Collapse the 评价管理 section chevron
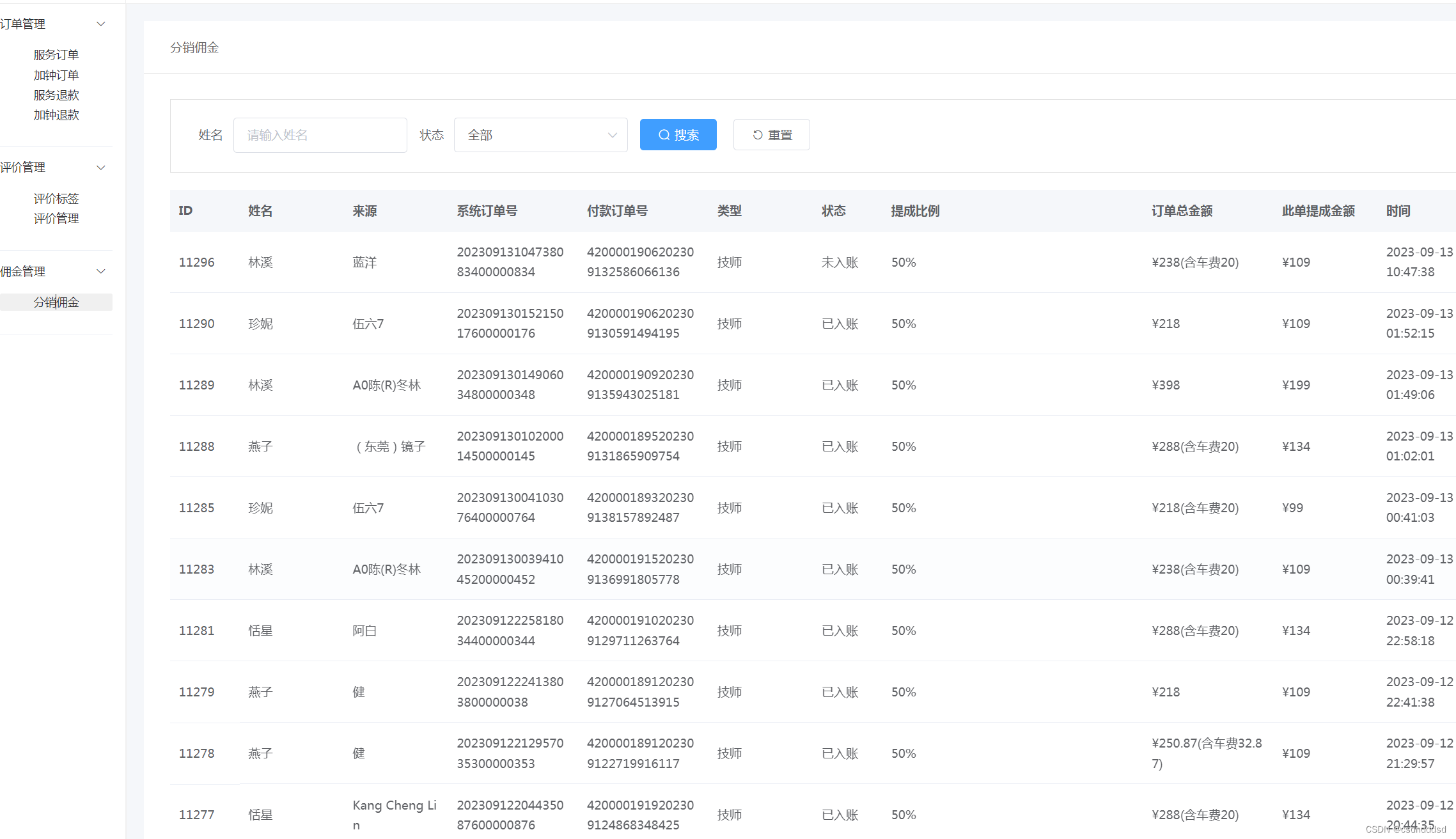 [100, 168]
